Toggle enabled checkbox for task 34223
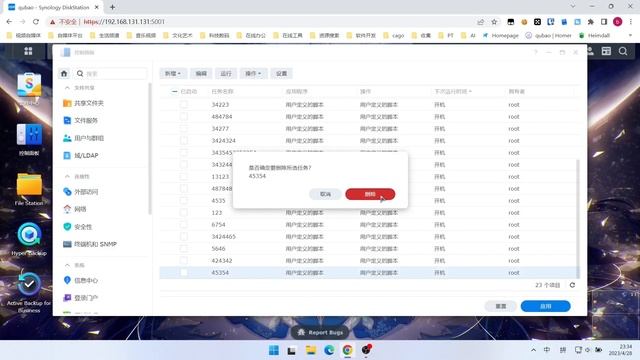640x360 pixels. tap(184, 104)
